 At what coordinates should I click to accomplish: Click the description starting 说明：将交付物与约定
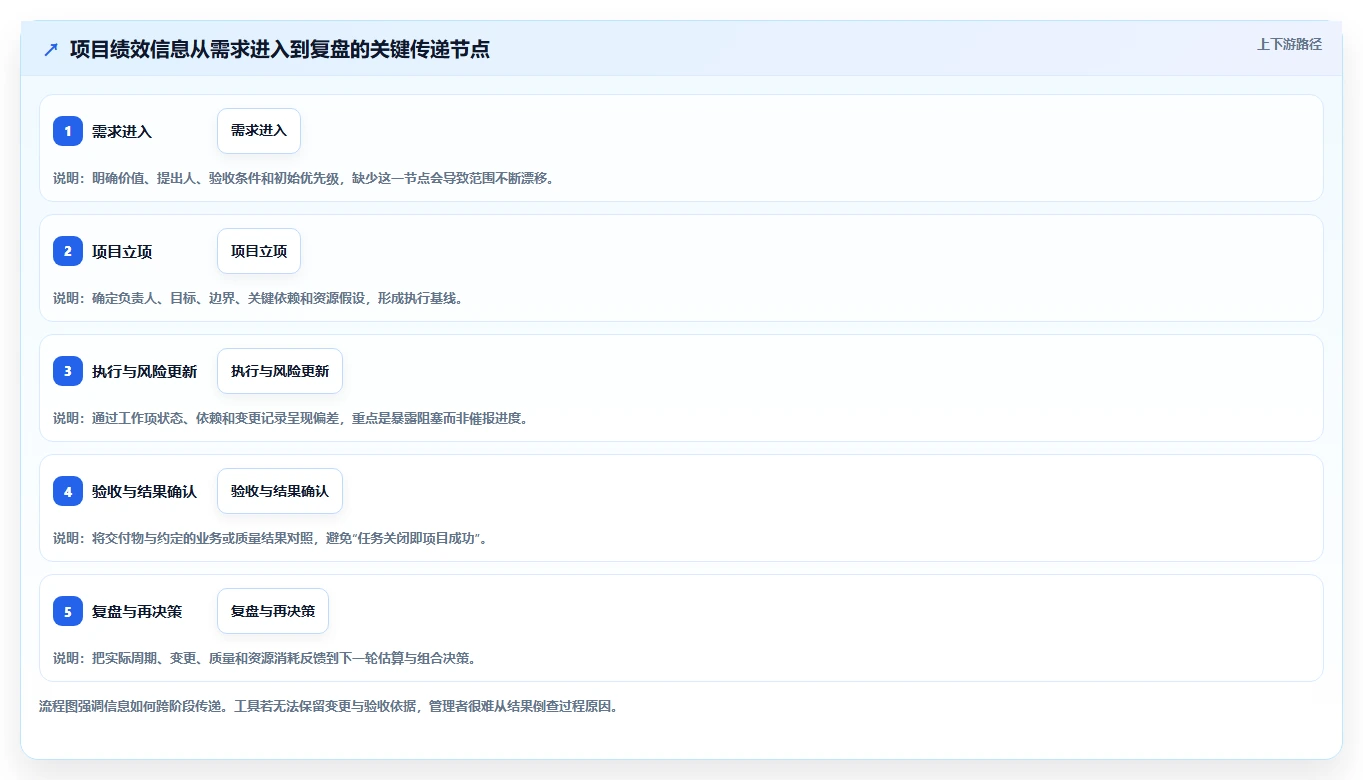pyautogui.click(x=270, y=538)
